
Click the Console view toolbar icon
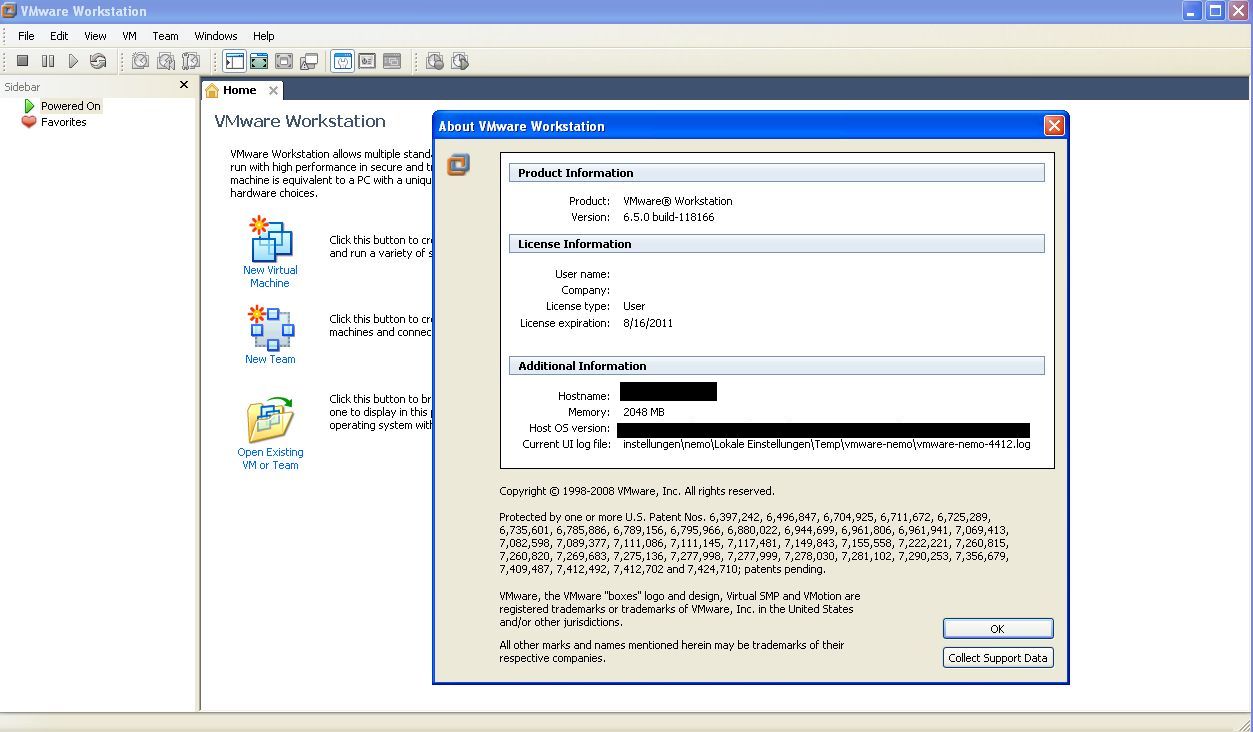pyautogui.click(x=392, y=61)
